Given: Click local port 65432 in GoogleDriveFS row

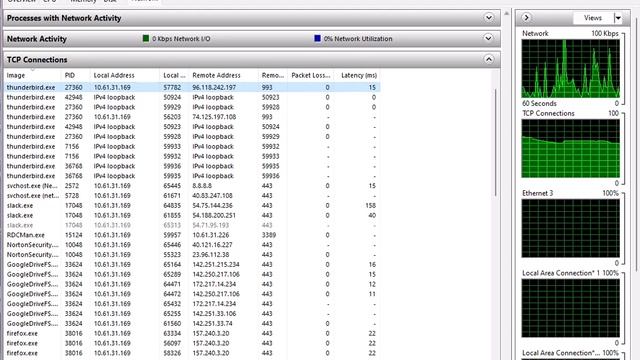Looking at the screenshot, I should pyautogui.click(x=172, y=304).
